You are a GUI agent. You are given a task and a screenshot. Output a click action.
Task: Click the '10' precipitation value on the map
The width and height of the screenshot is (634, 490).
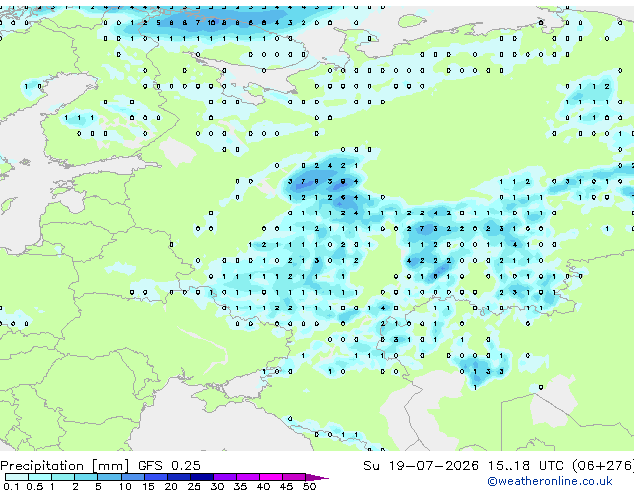click(211, 23)
